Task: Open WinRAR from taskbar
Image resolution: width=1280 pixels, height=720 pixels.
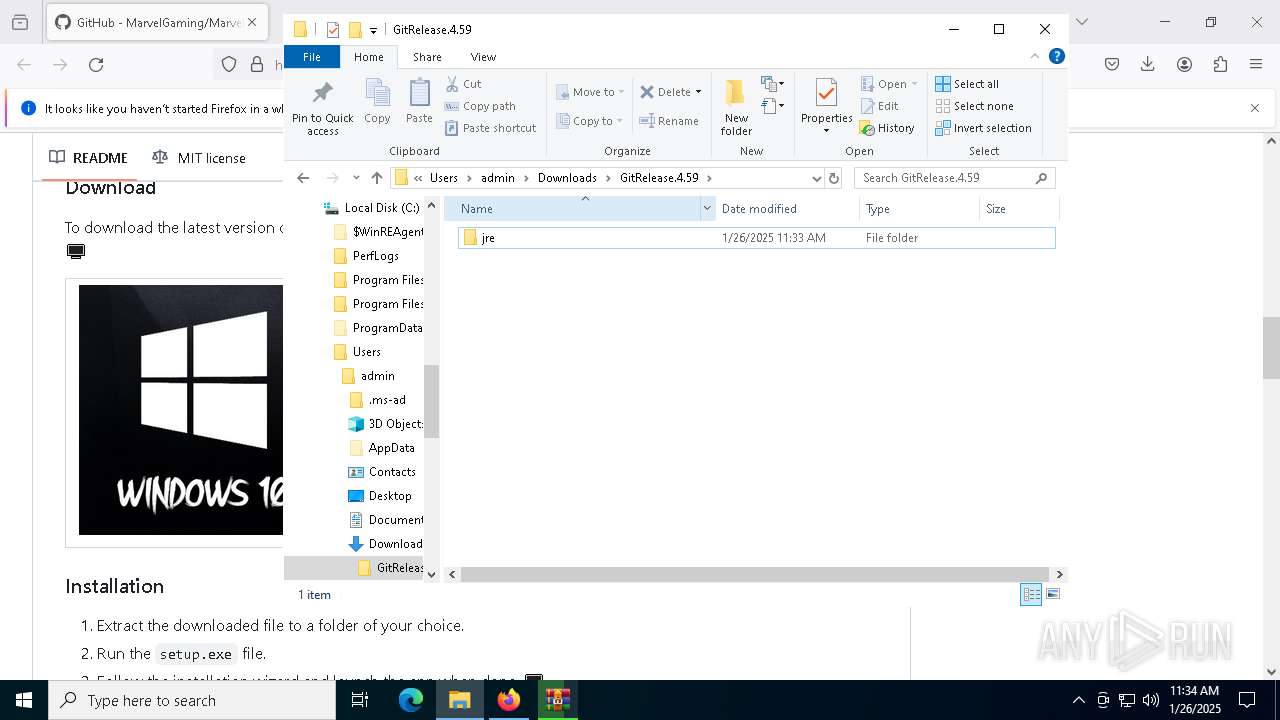Action: pyautogui.click(x=557, y=700)
